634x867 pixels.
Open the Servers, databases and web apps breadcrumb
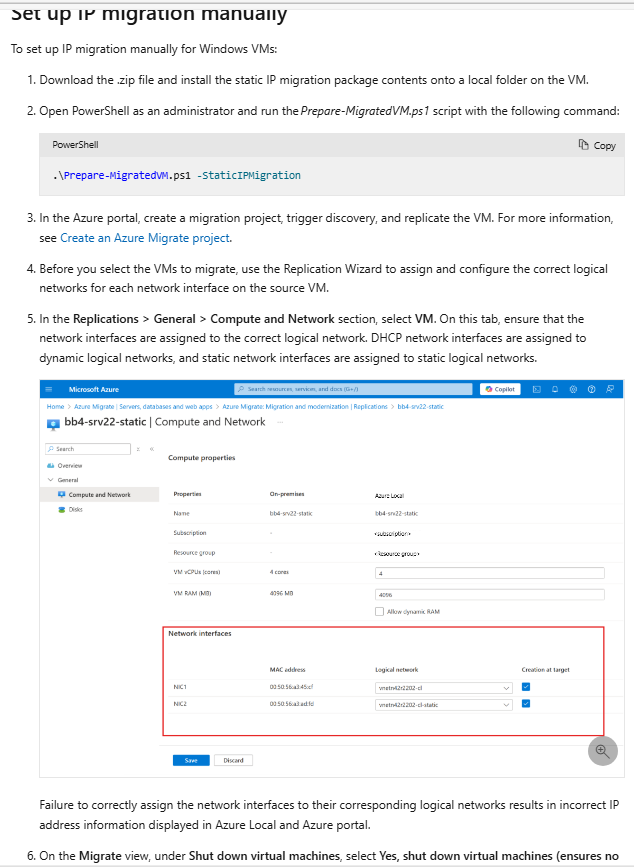(x=143, y=406)
